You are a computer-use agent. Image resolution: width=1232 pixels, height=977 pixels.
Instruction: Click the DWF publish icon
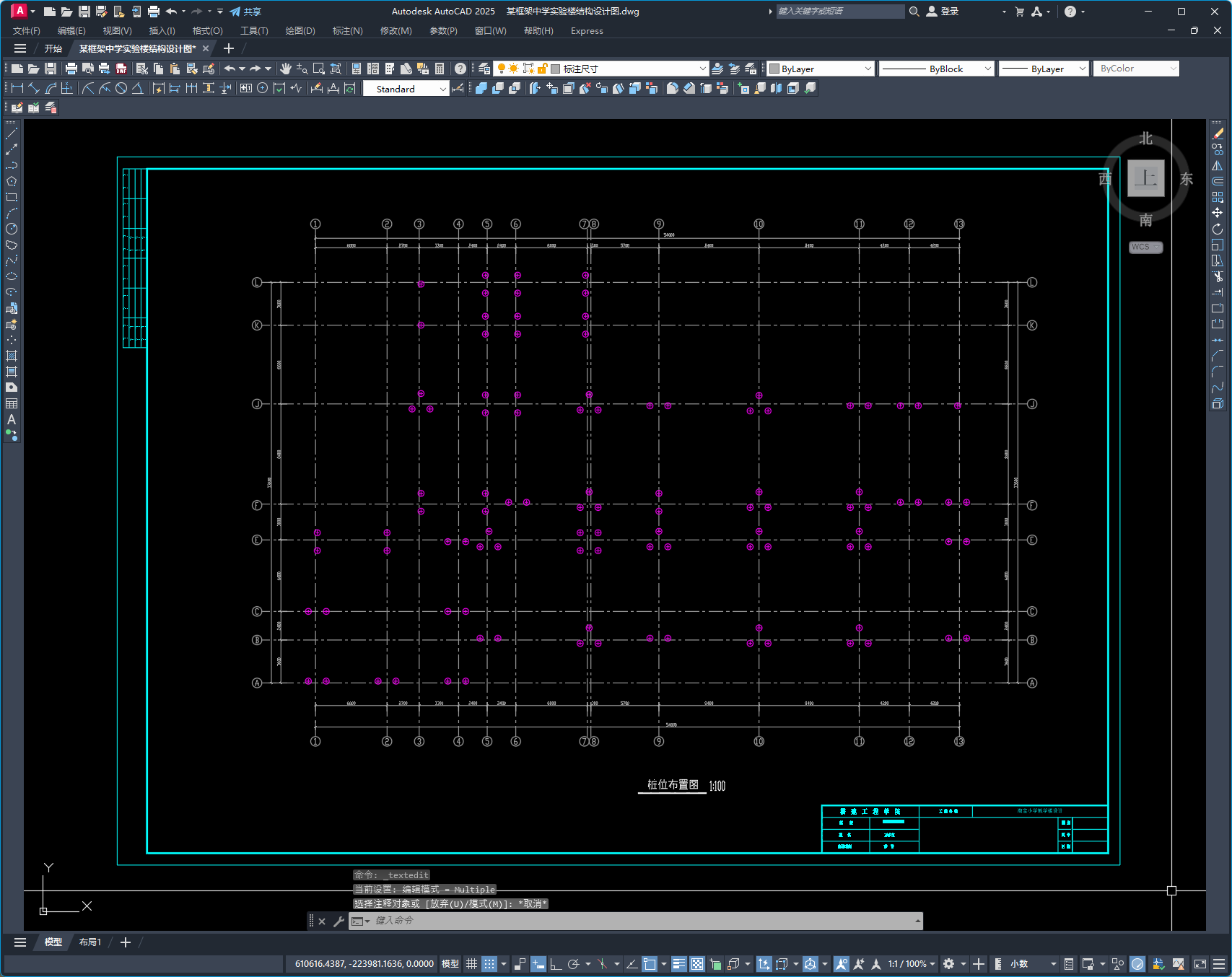[121, 69]
